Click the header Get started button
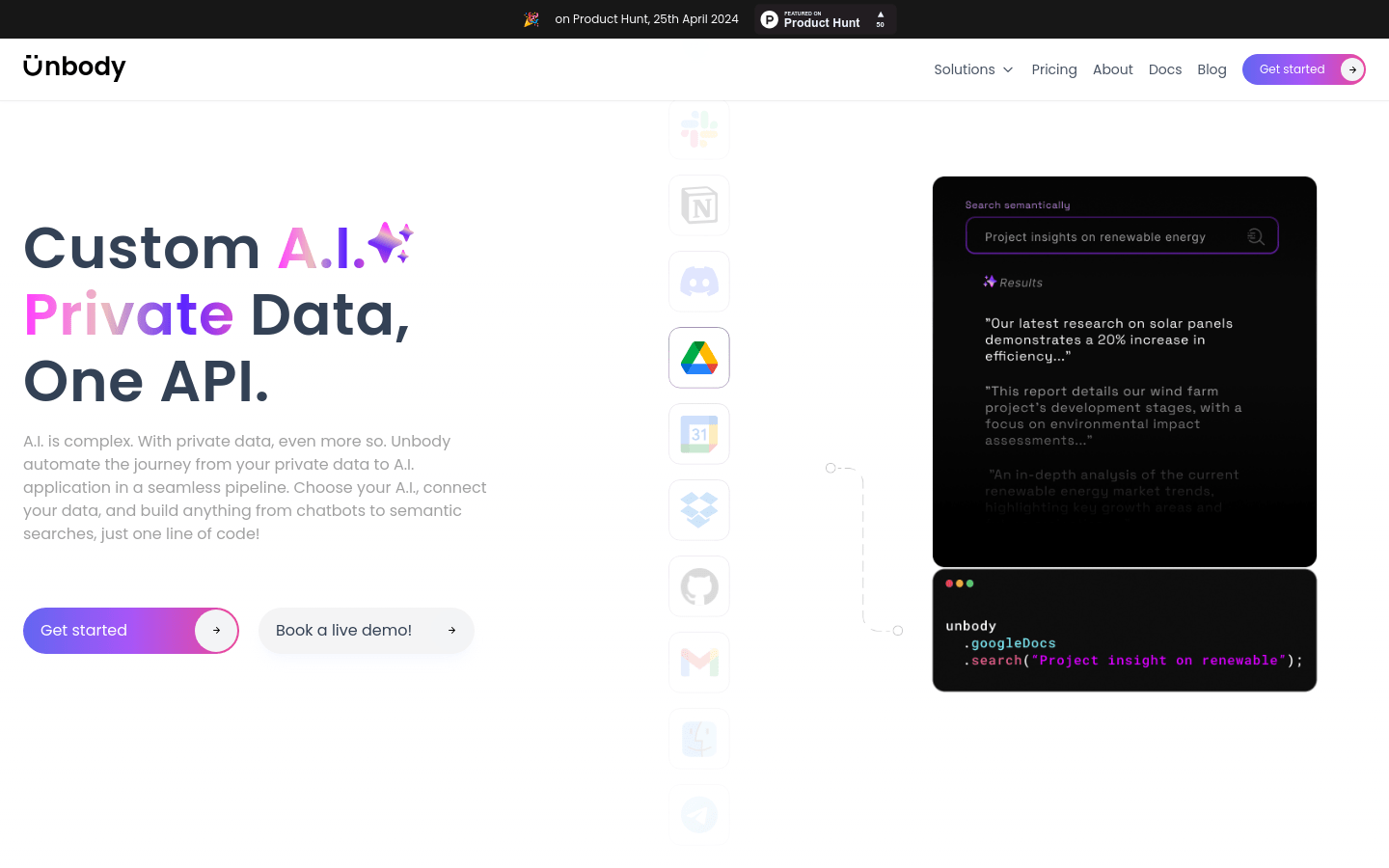The width and height of the screenshot is (1389, 868). [1304, 69]
